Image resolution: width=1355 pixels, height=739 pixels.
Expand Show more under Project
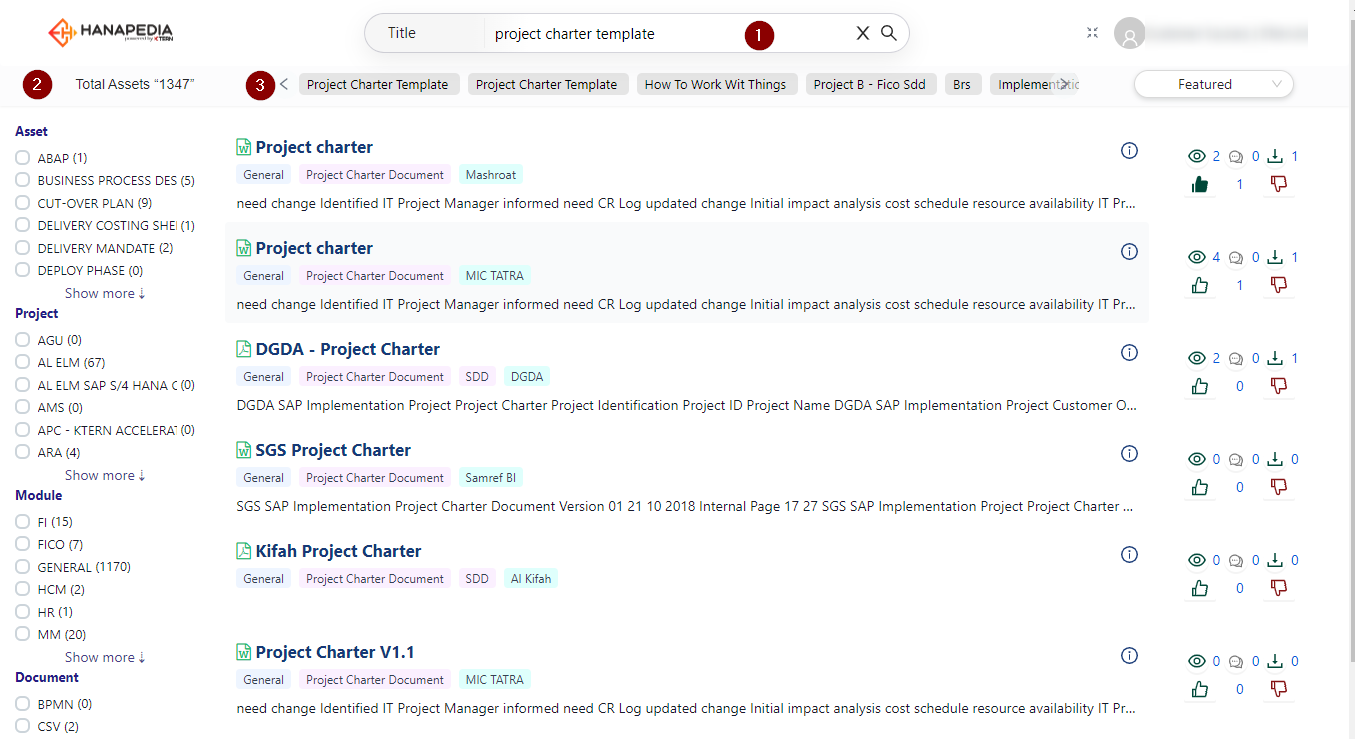[x=105, y=475]
